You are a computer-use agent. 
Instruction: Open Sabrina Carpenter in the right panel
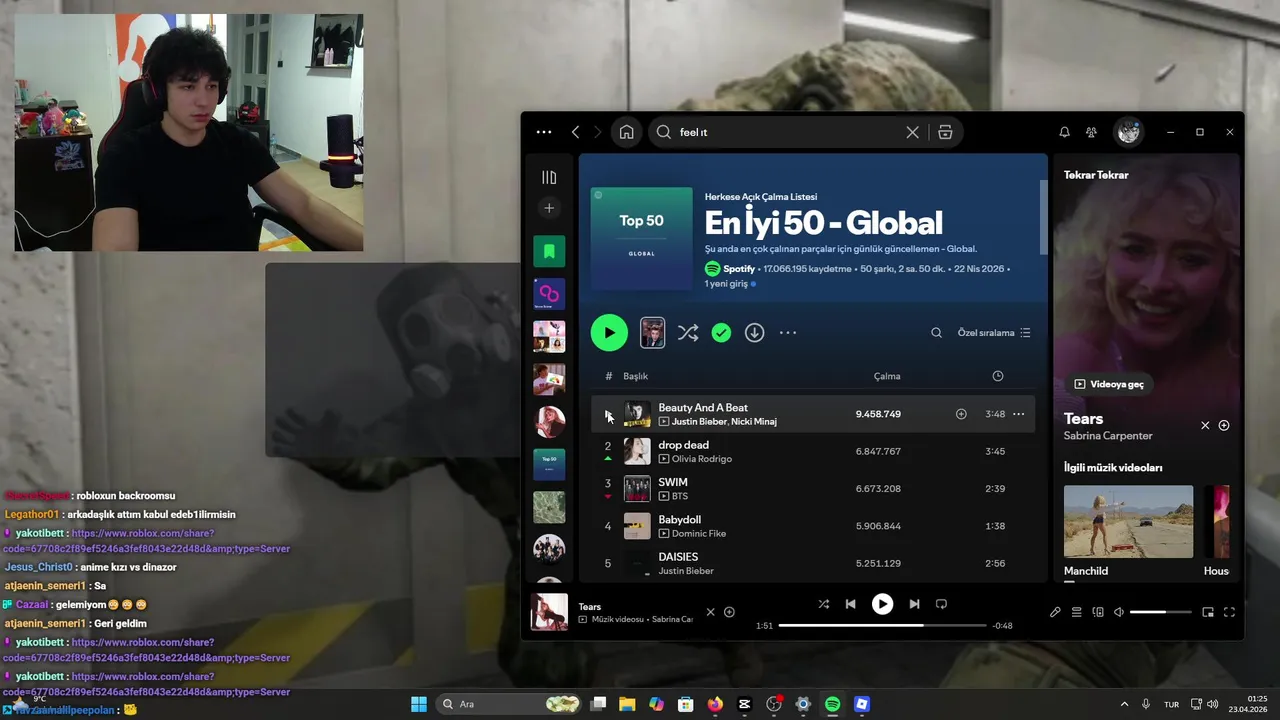coord(1108,436)
